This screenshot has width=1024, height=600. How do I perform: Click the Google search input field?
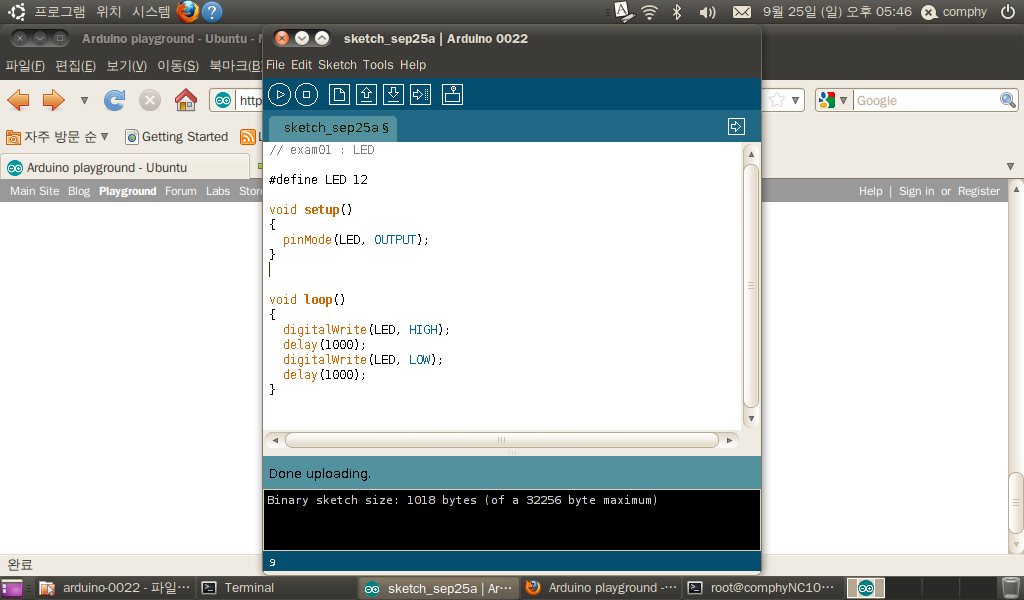click(x=926, y=101)
